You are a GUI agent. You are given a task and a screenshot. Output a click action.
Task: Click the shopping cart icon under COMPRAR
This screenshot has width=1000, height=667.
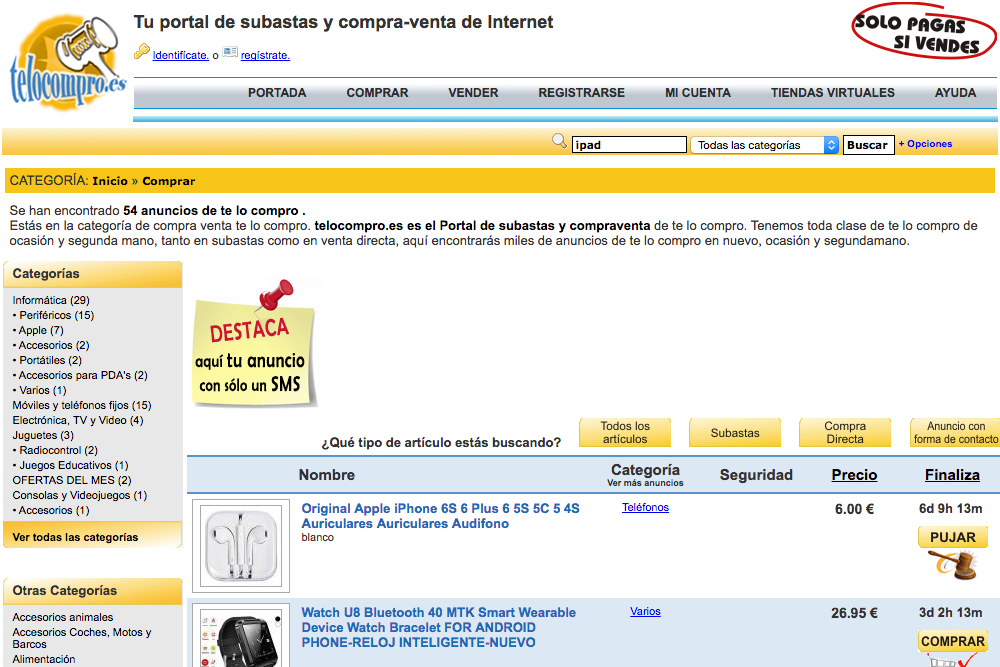[x=953, y=661]
